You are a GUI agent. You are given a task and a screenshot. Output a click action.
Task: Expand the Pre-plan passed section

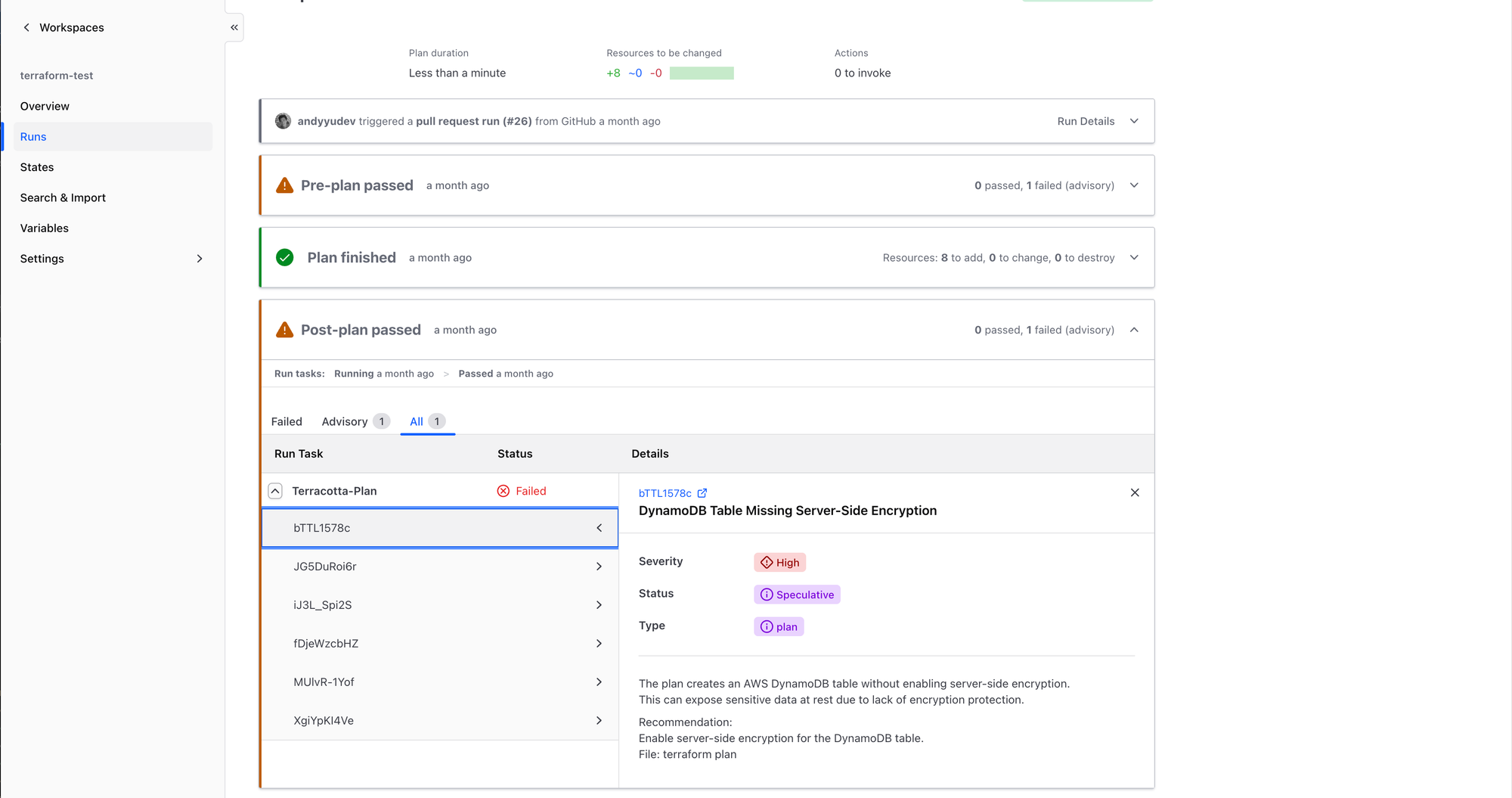click(x=1133, y=185)
